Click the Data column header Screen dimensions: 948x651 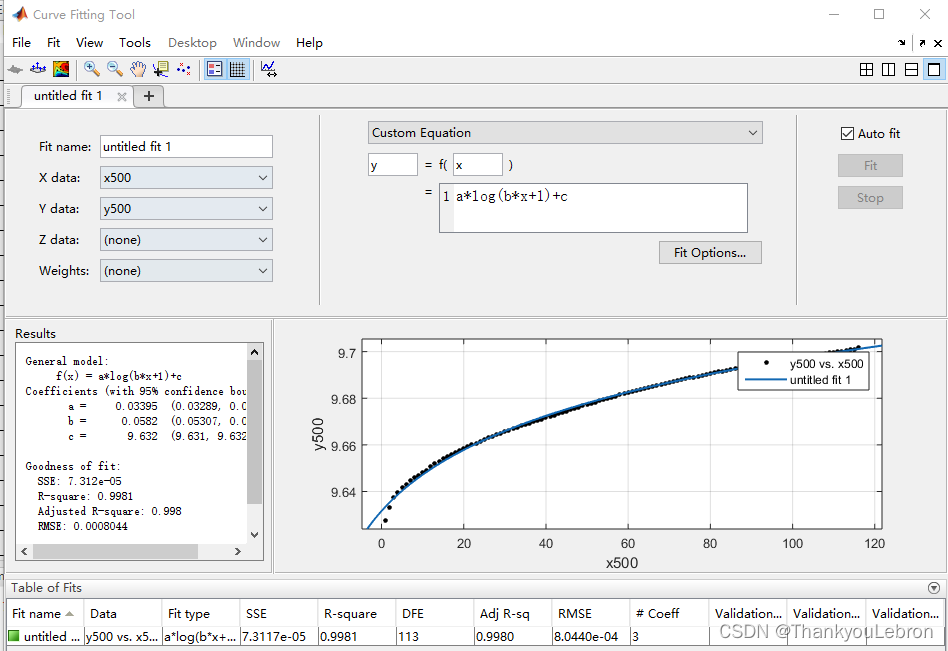point(123,614)
